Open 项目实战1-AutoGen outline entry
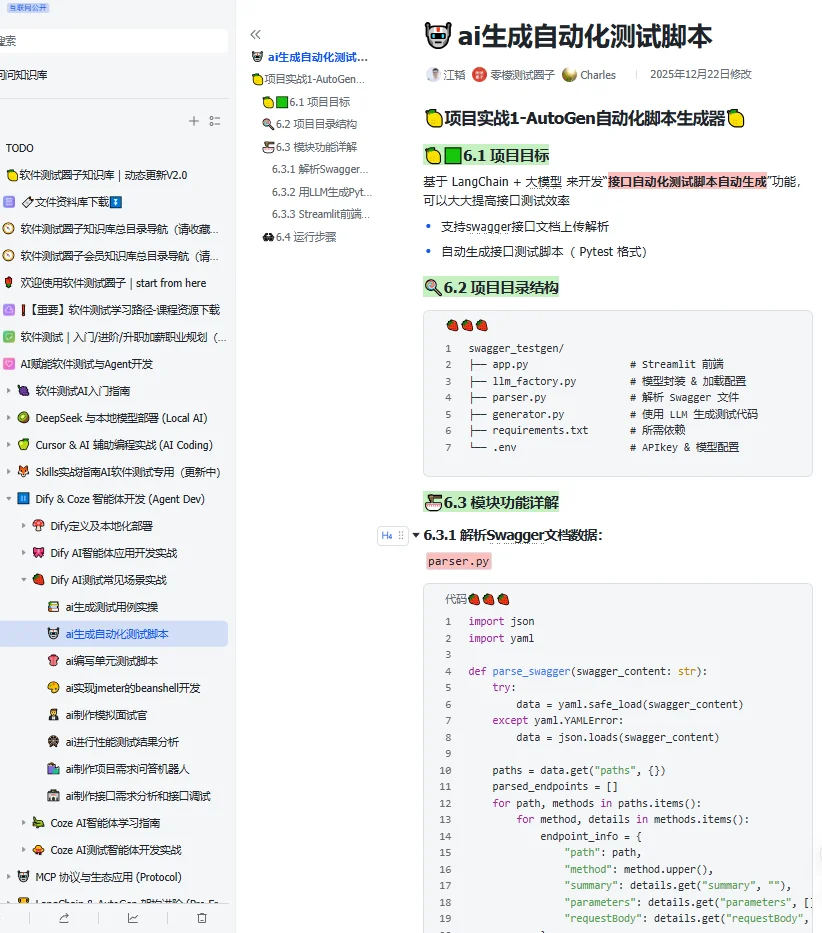 click(x=308, y=79)
